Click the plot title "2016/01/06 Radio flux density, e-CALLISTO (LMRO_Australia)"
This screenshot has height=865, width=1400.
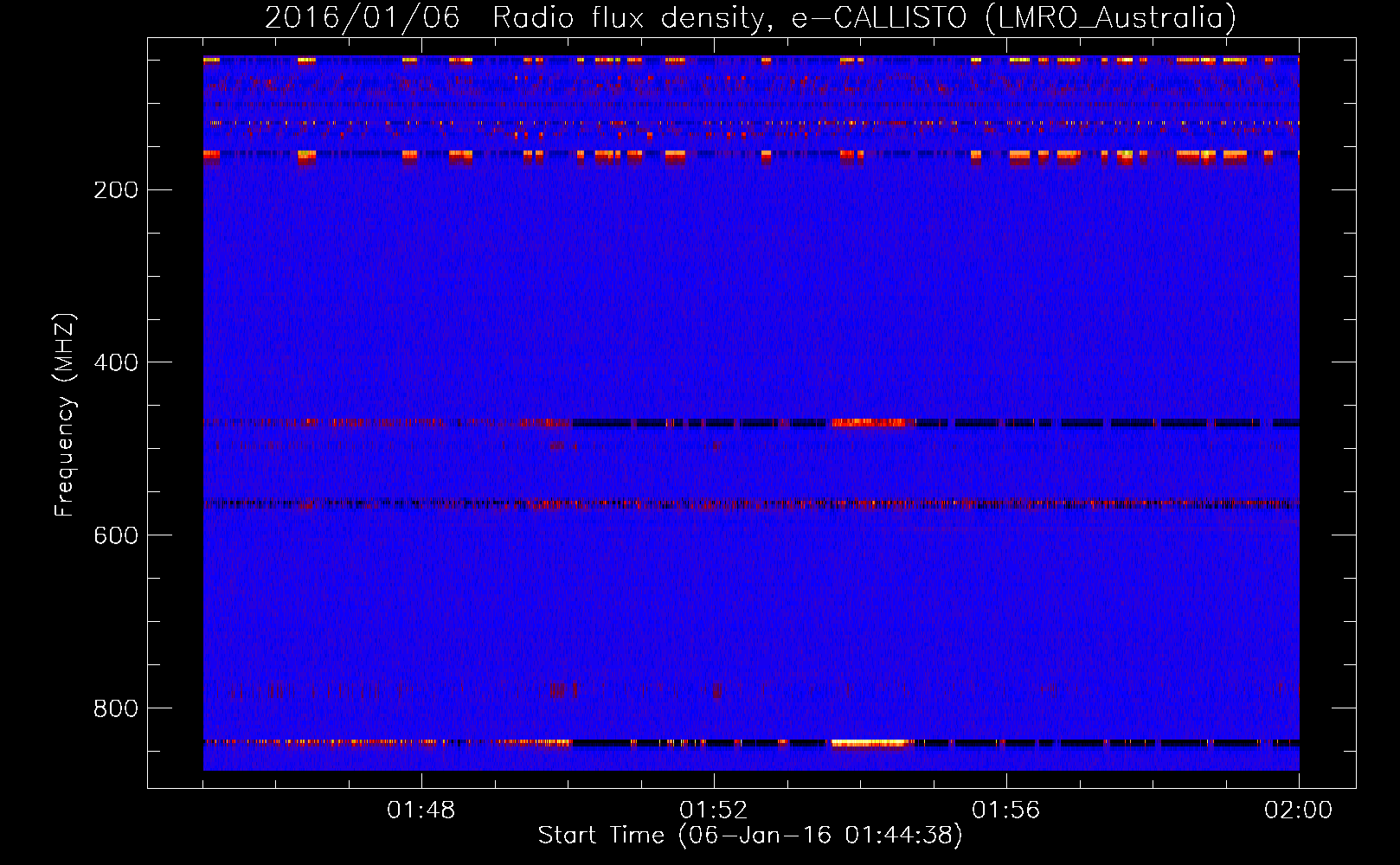pyautogui.click(x=750, y=17)
